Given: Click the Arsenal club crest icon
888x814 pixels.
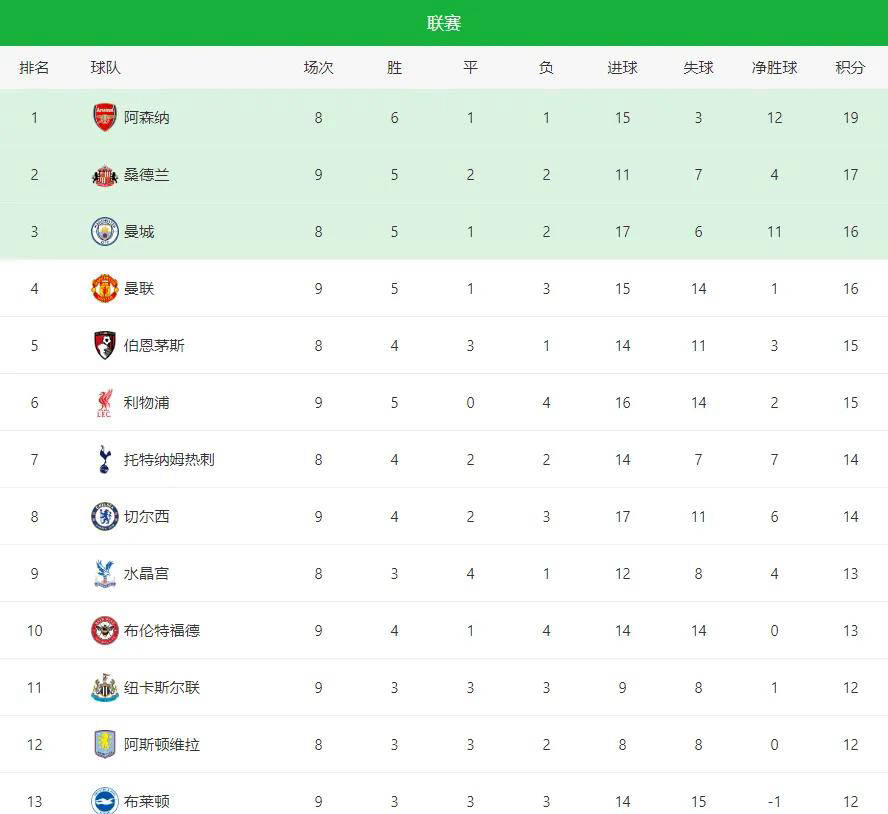Looking at the screenshot, I should (105, 117).
